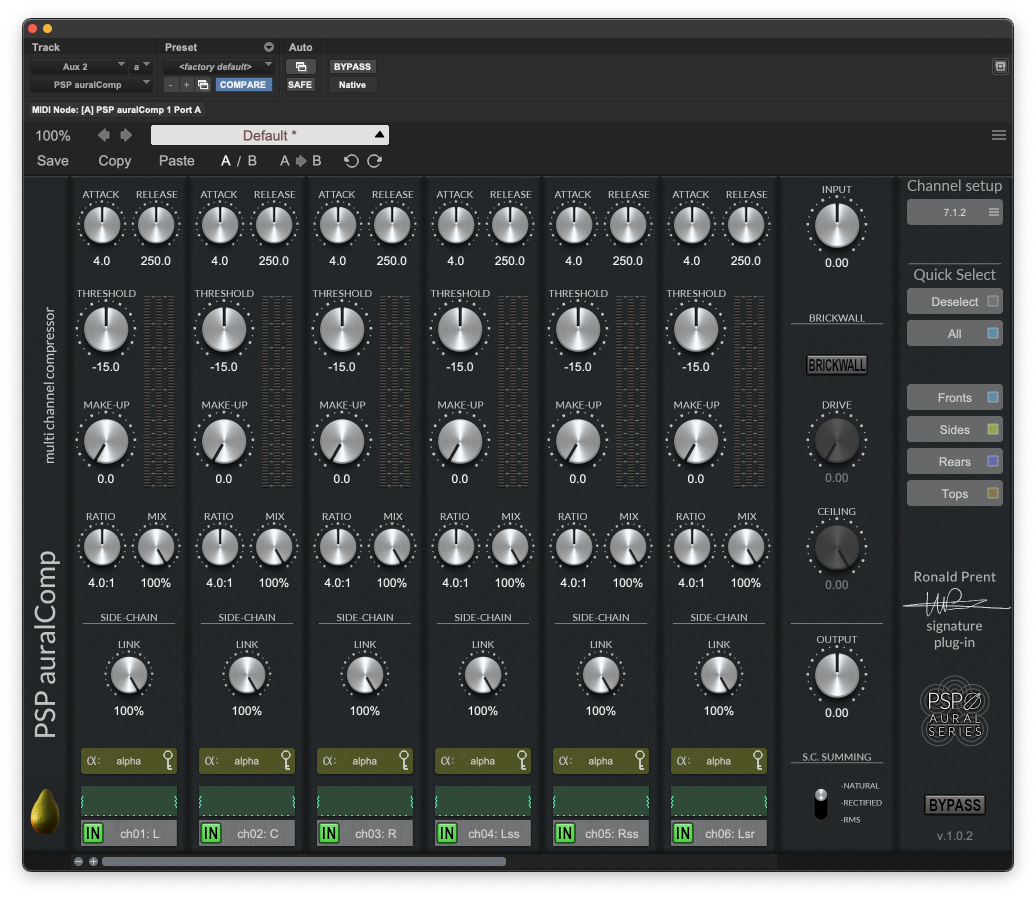Click the key icon on ch01 alpha box
The image size is (1036, 898).
click(x=168, y=761)
